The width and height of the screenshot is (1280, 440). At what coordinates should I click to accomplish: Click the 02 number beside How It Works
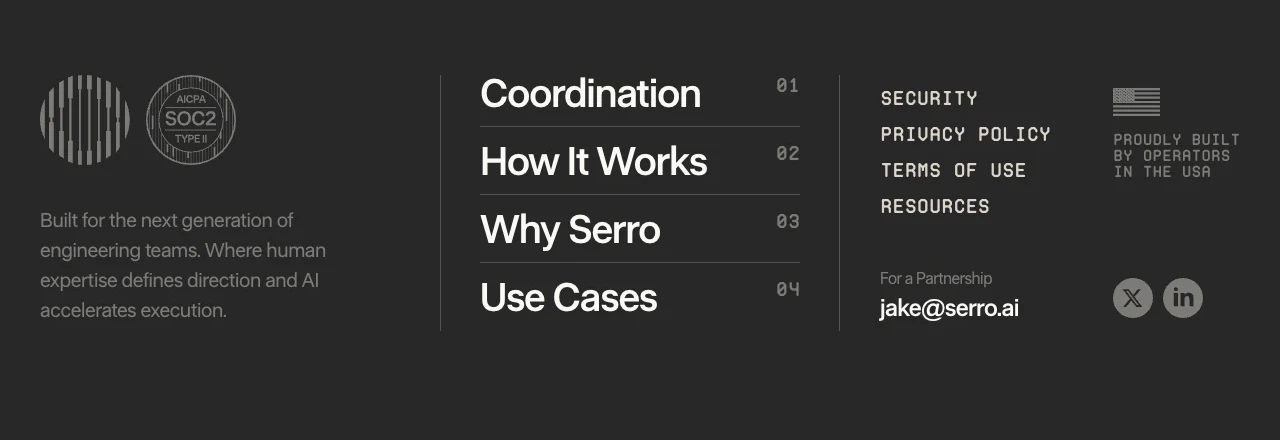tap(788, 154)
